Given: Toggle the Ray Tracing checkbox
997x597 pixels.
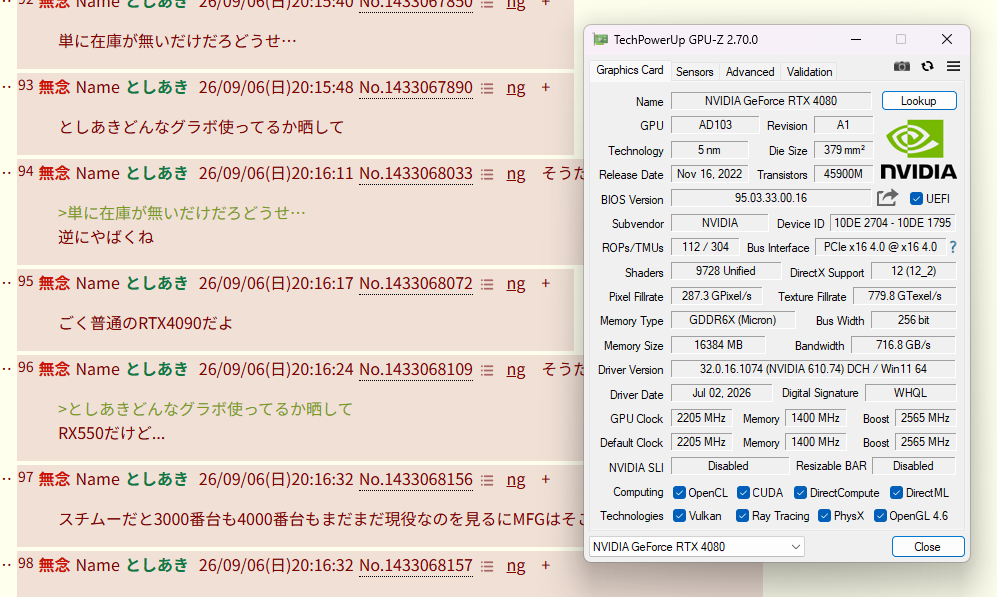Looking at the screenshot, I should 742,516.
